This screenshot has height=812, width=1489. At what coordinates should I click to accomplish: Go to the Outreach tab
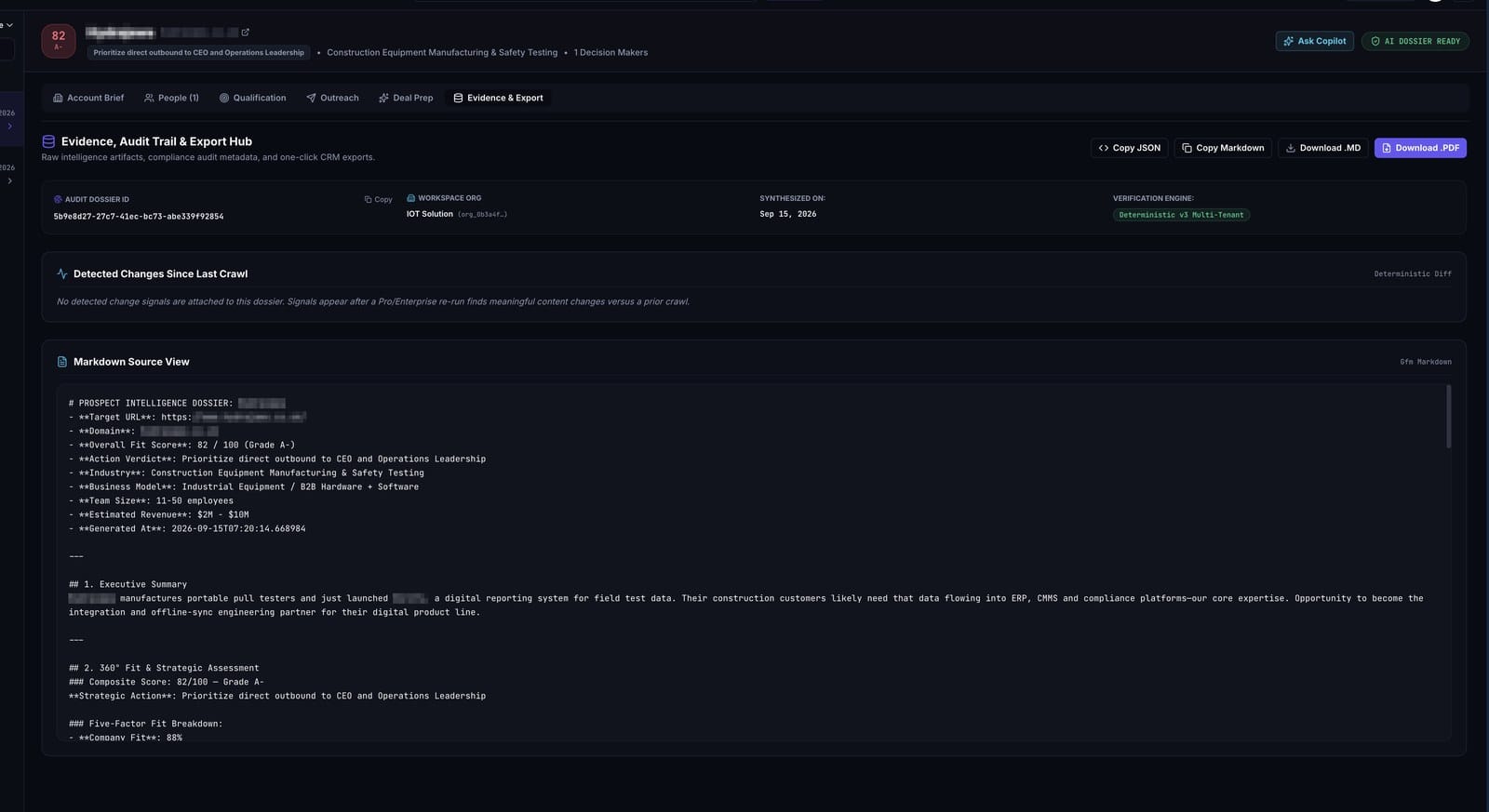tap(332, 98)
